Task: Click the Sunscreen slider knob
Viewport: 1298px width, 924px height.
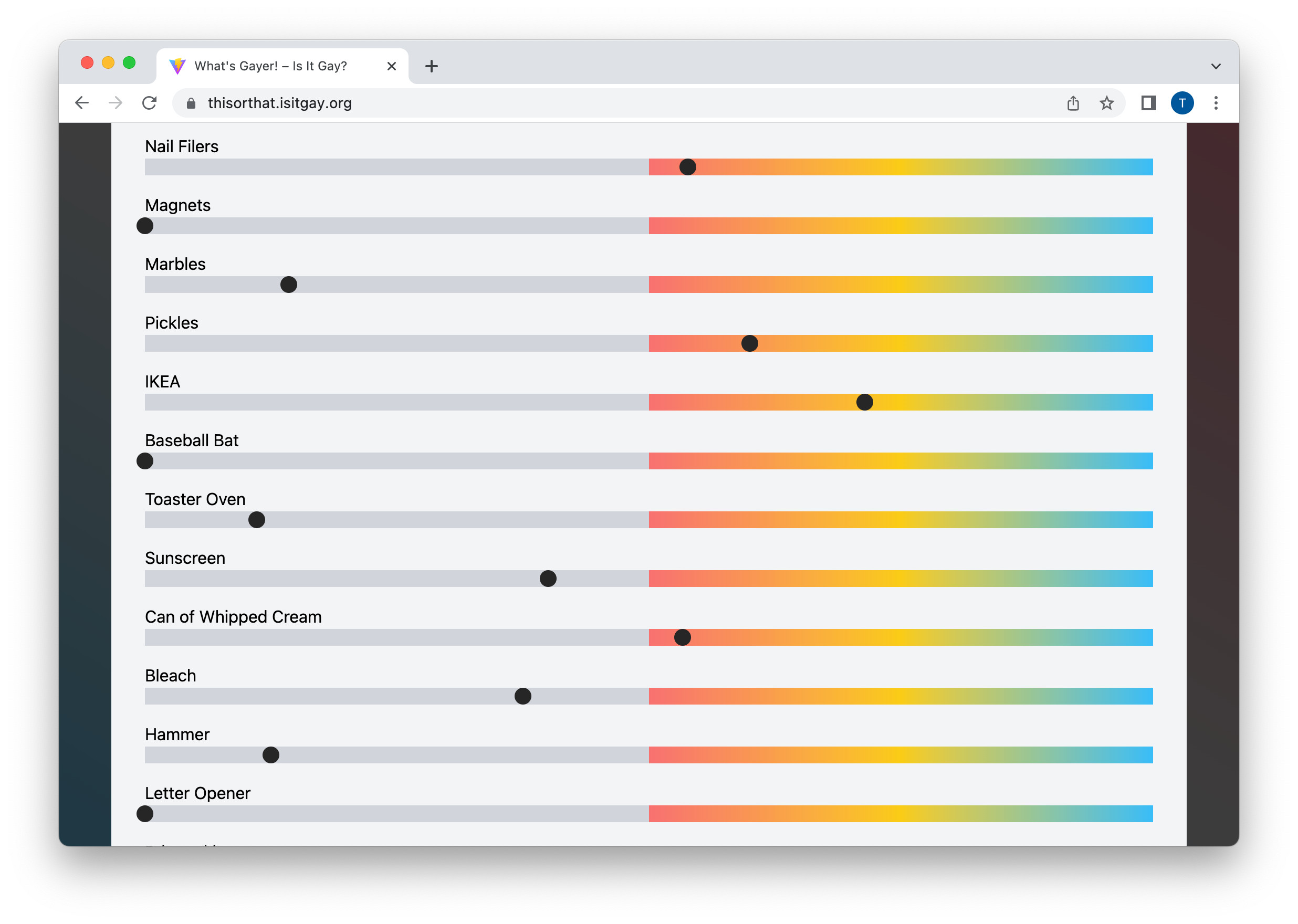Action: (x=548, y=579)
